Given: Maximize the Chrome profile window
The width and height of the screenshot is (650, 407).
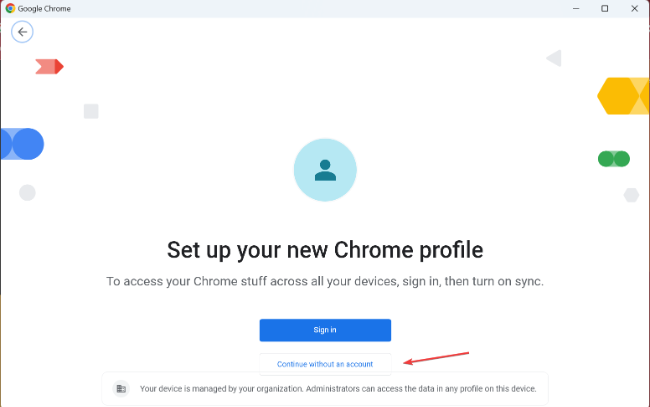Looking at the screenshot, I should coord(604,8).
